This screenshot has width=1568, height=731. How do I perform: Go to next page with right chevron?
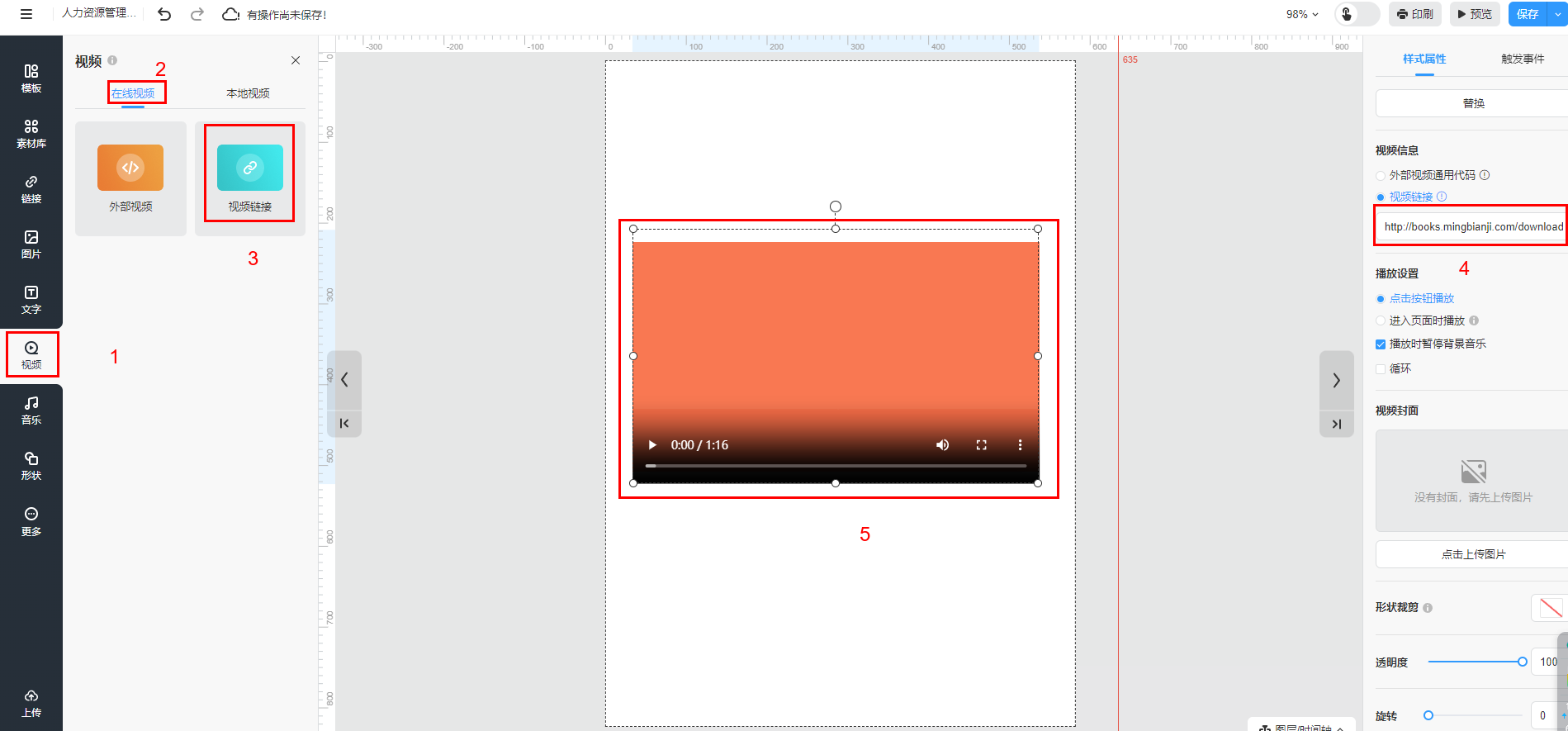(1336, 380)
